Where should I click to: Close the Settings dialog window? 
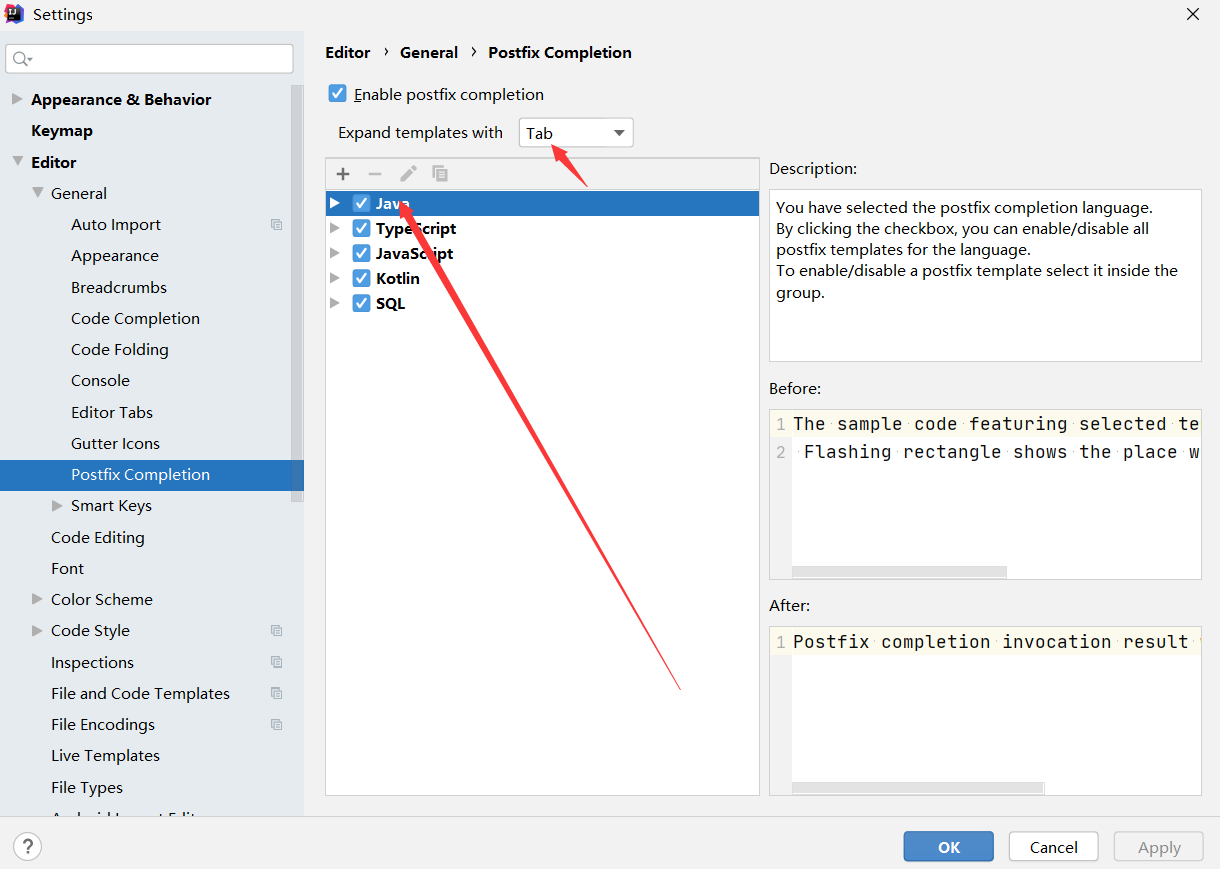pyautogui.click(x=1193, y=14)
